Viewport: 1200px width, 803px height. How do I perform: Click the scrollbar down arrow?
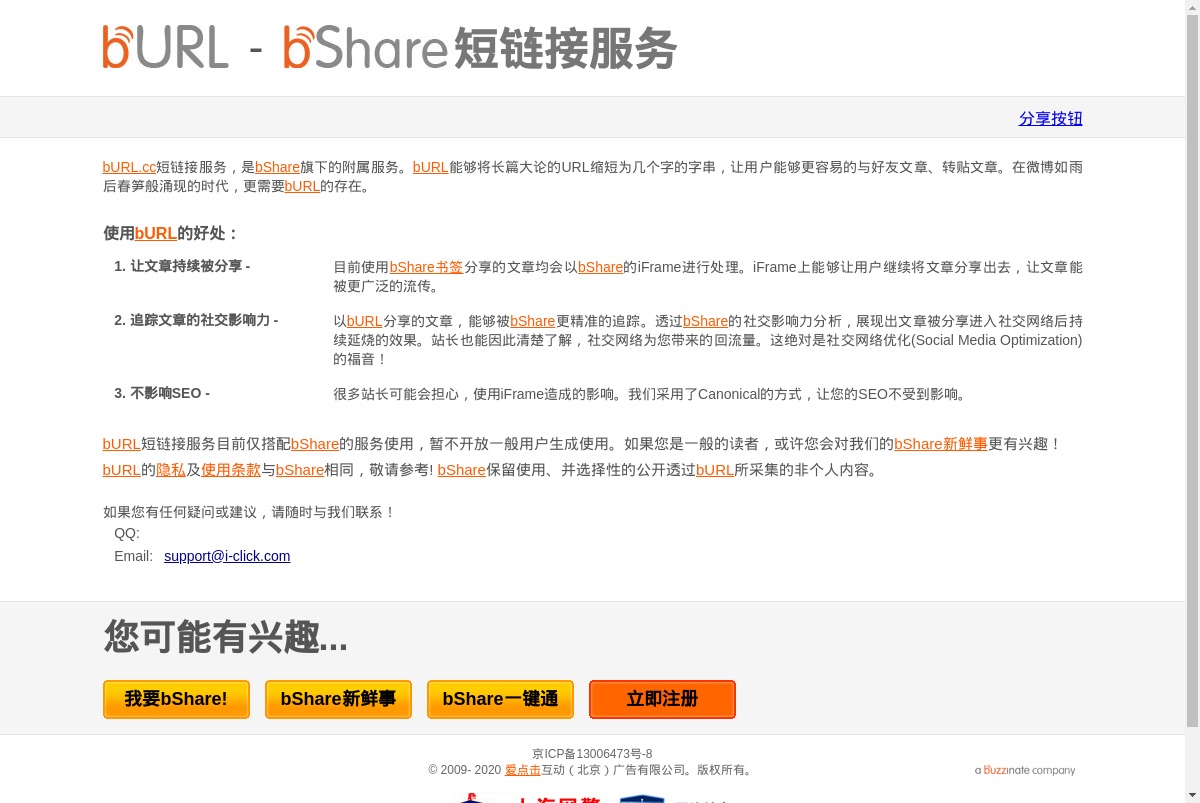coord(1192,795)
